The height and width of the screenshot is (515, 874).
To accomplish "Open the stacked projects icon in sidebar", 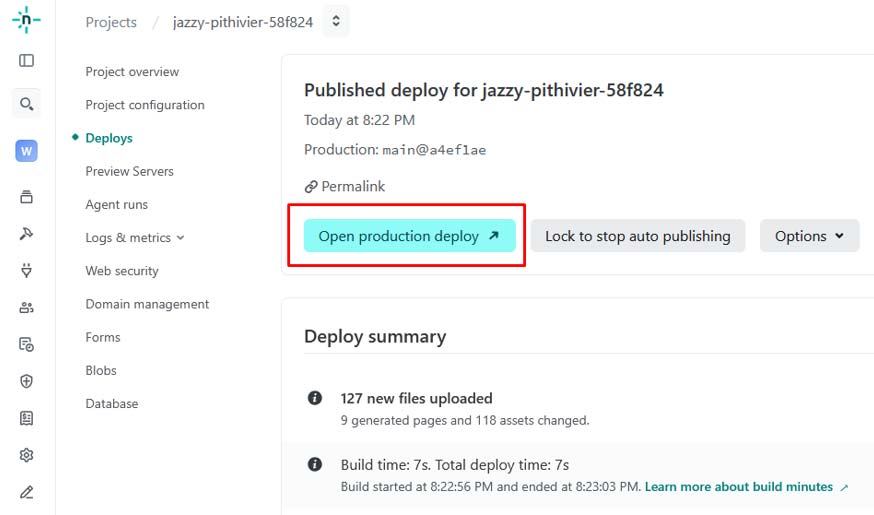I will [26, 197].
